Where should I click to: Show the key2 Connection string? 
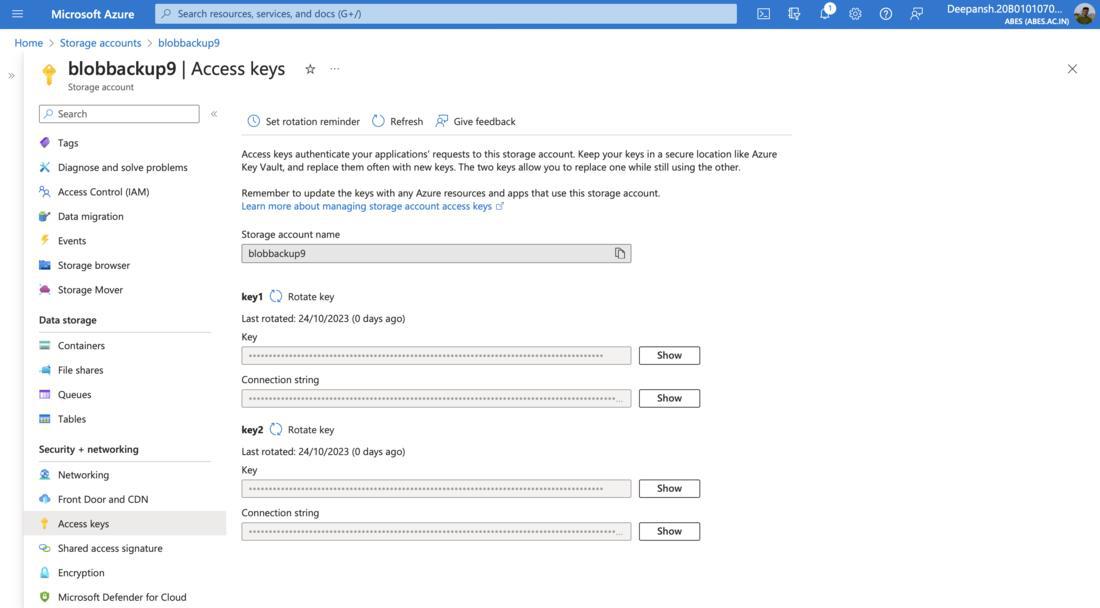pyautogui.click(x=669, y=531)
